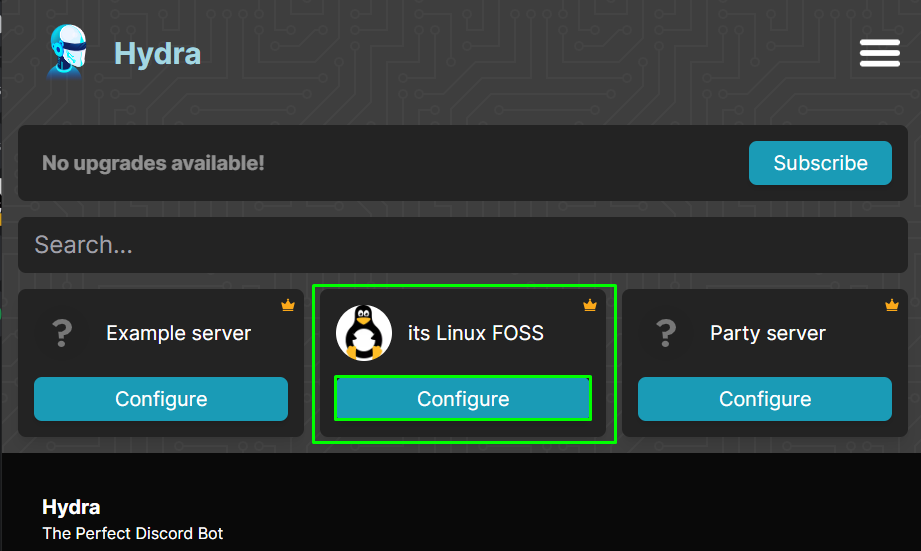Select the Example server name

click(179, 333)
